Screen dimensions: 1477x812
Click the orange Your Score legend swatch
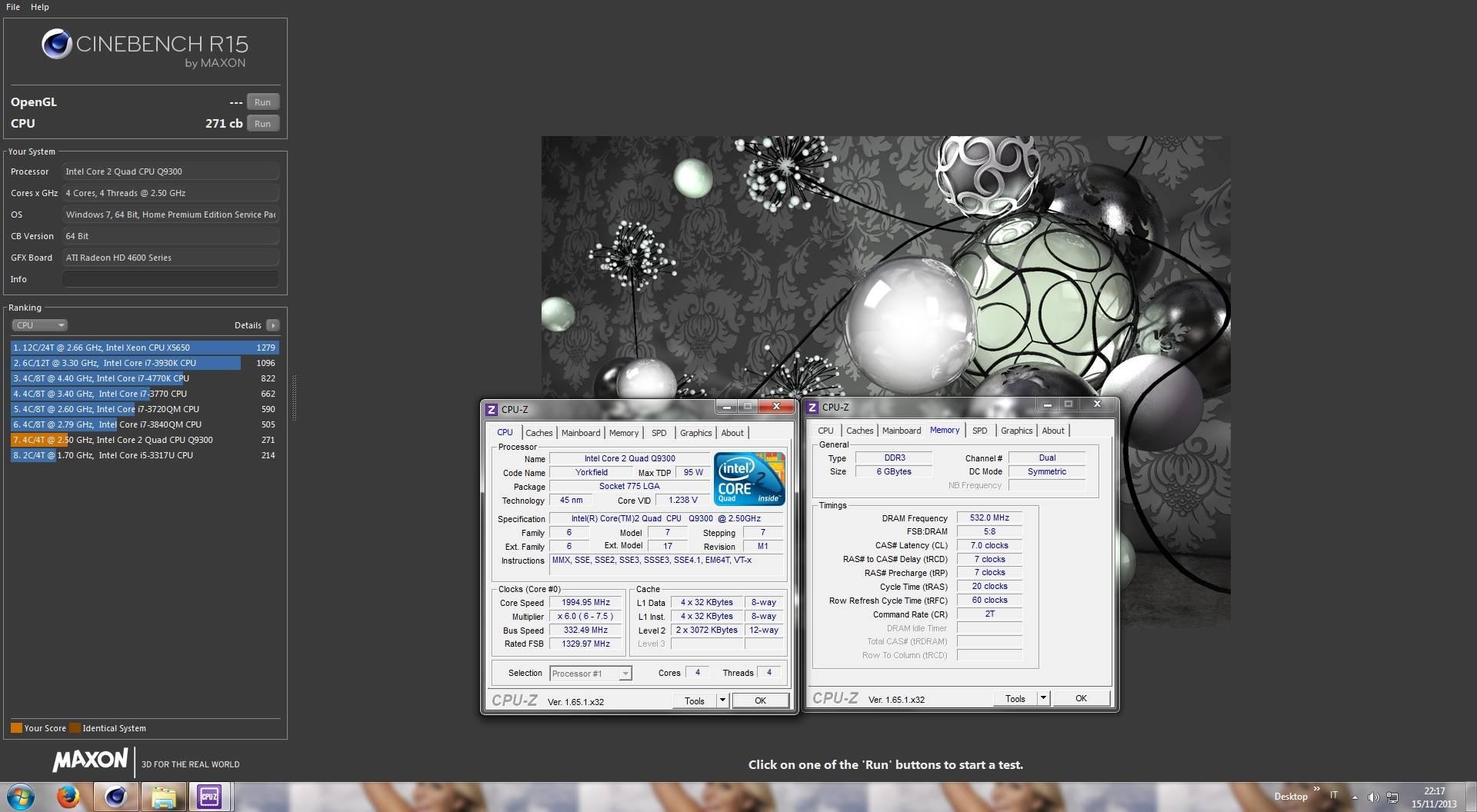tap(16, 728)
